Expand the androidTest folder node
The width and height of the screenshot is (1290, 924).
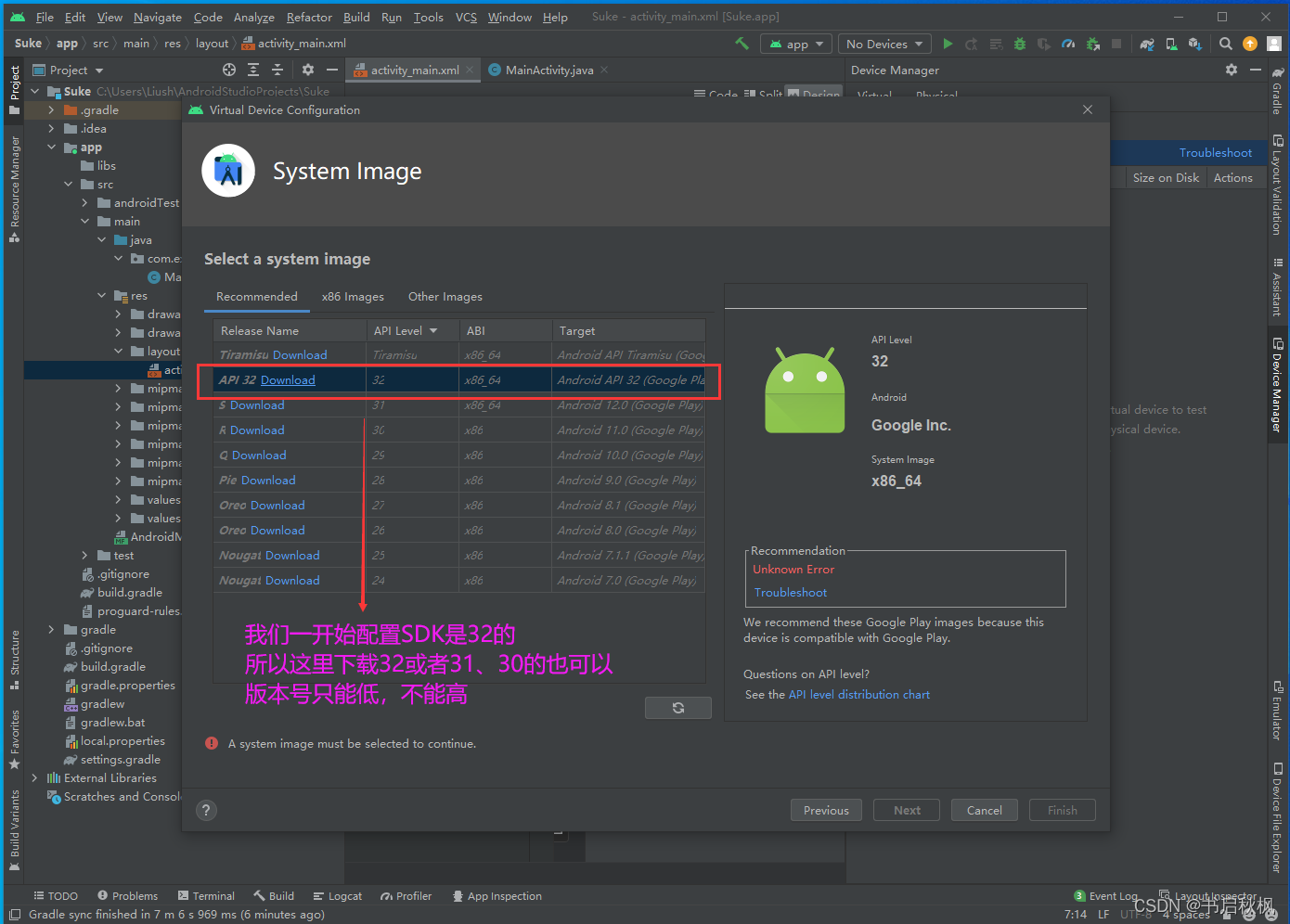pos(85,202)
